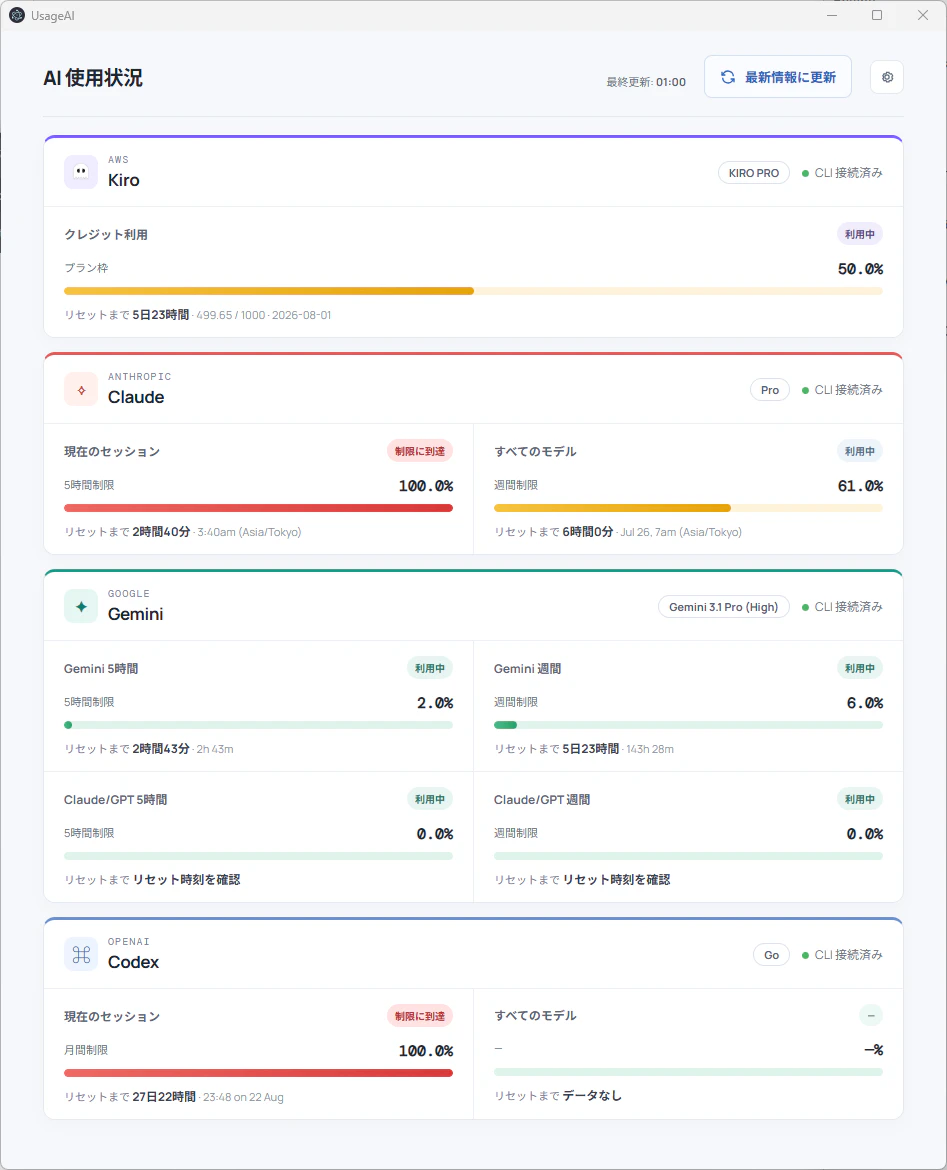Click the green CLI status dot for Kiro

tap(805, 173)
